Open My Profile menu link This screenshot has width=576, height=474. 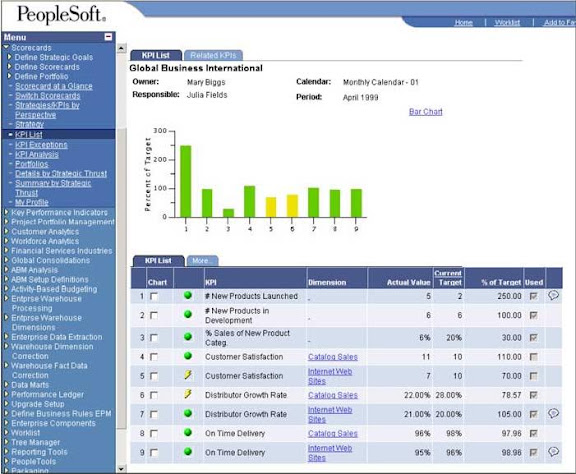[x=32, y=202]
